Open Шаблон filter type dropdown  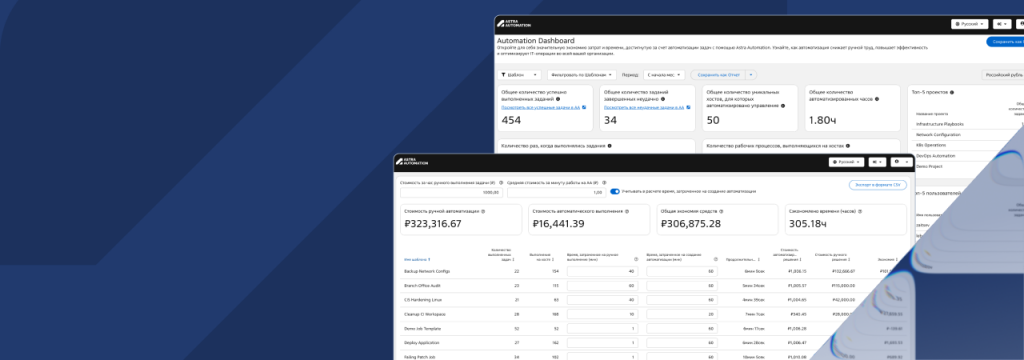click(x=519, y=75)
